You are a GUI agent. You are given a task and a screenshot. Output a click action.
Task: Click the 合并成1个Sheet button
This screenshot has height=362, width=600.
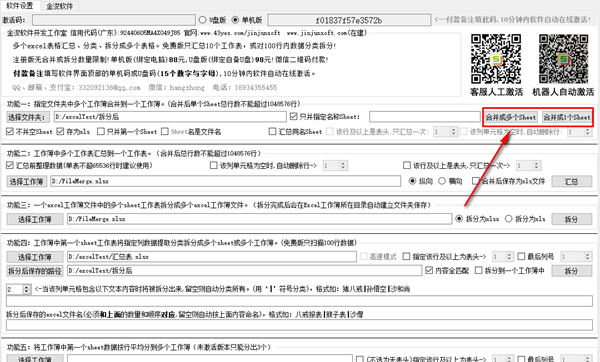click(x=567, y=117)
